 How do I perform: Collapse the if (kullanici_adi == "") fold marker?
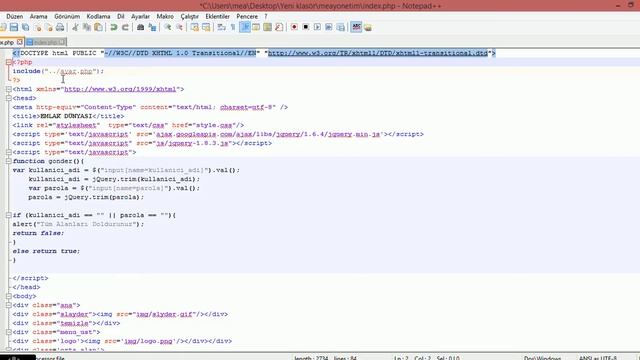click(x=8, y=215)
